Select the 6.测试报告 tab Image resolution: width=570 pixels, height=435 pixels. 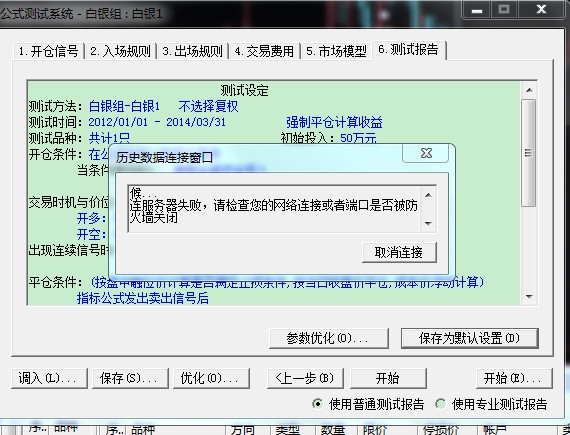coord(408,49)
